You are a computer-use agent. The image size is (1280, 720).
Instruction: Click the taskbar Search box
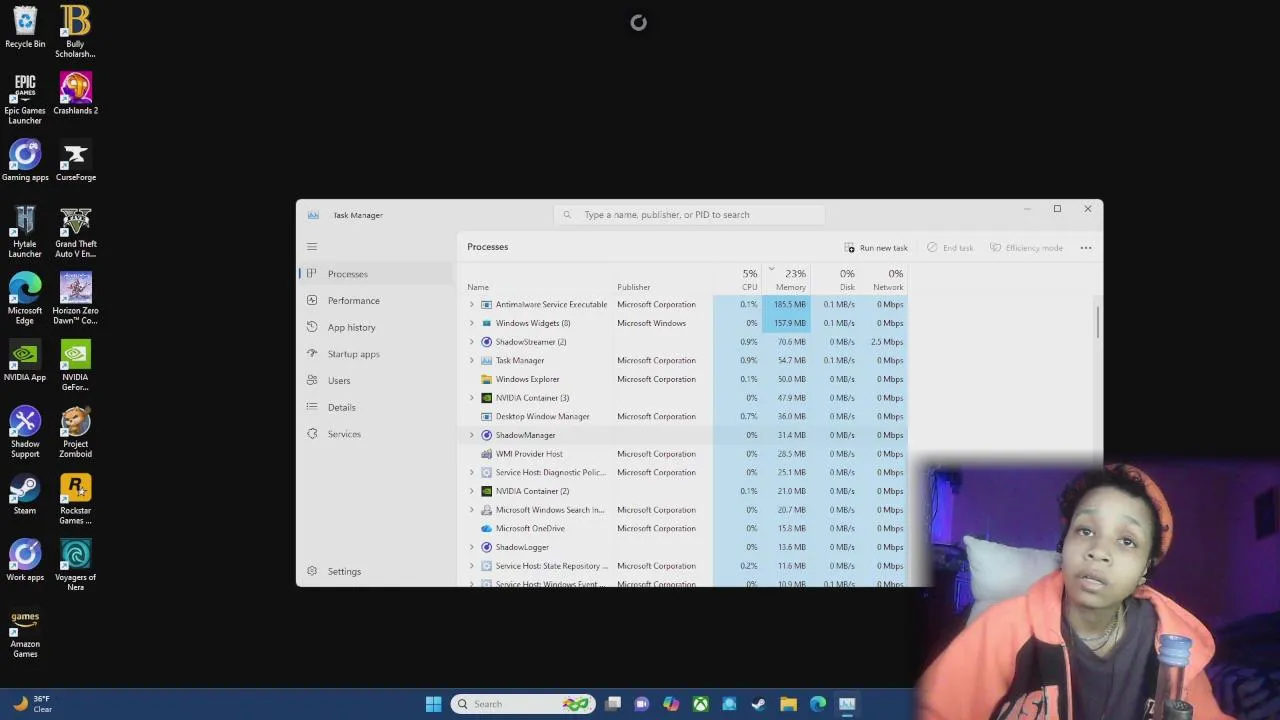click(x=522, y=704)
